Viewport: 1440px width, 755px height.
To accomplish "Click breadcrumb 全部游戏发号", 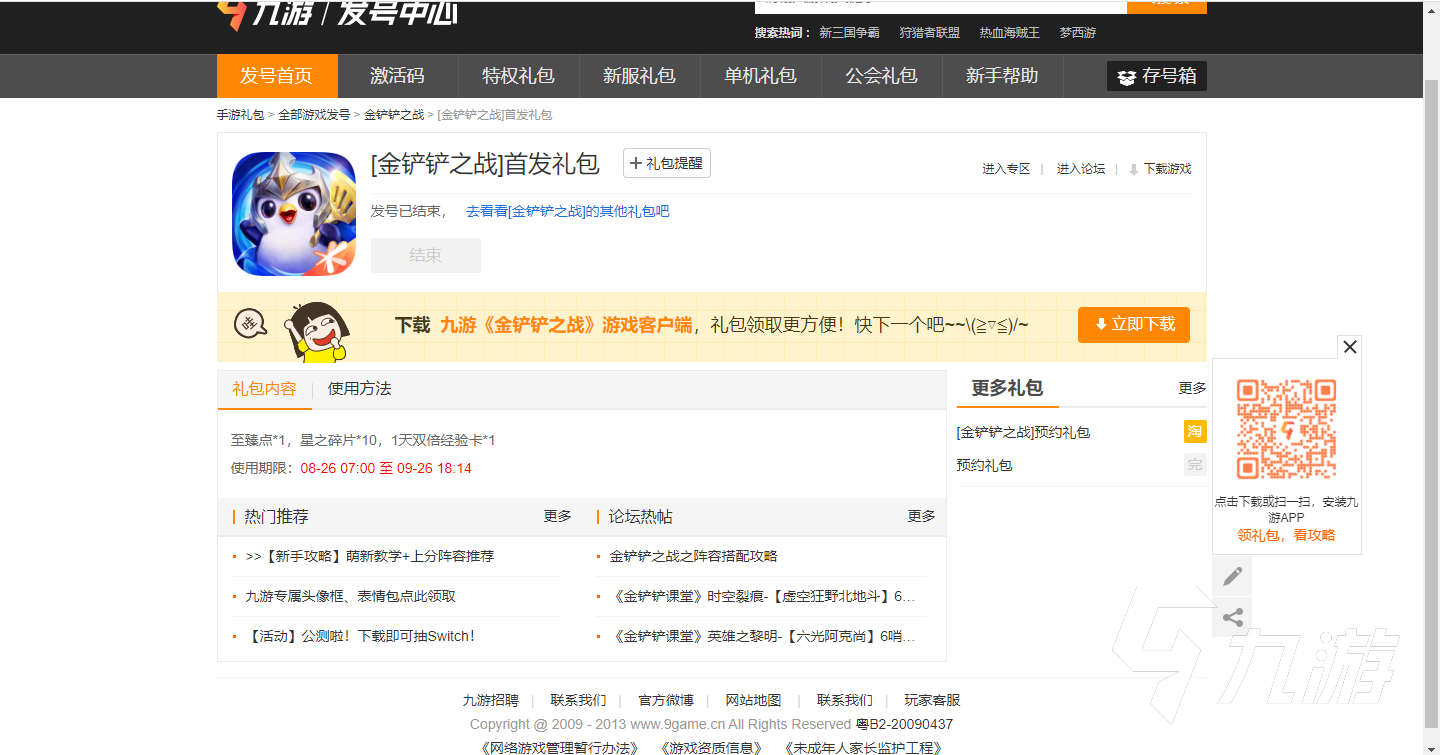I will [x=314, y=115].
